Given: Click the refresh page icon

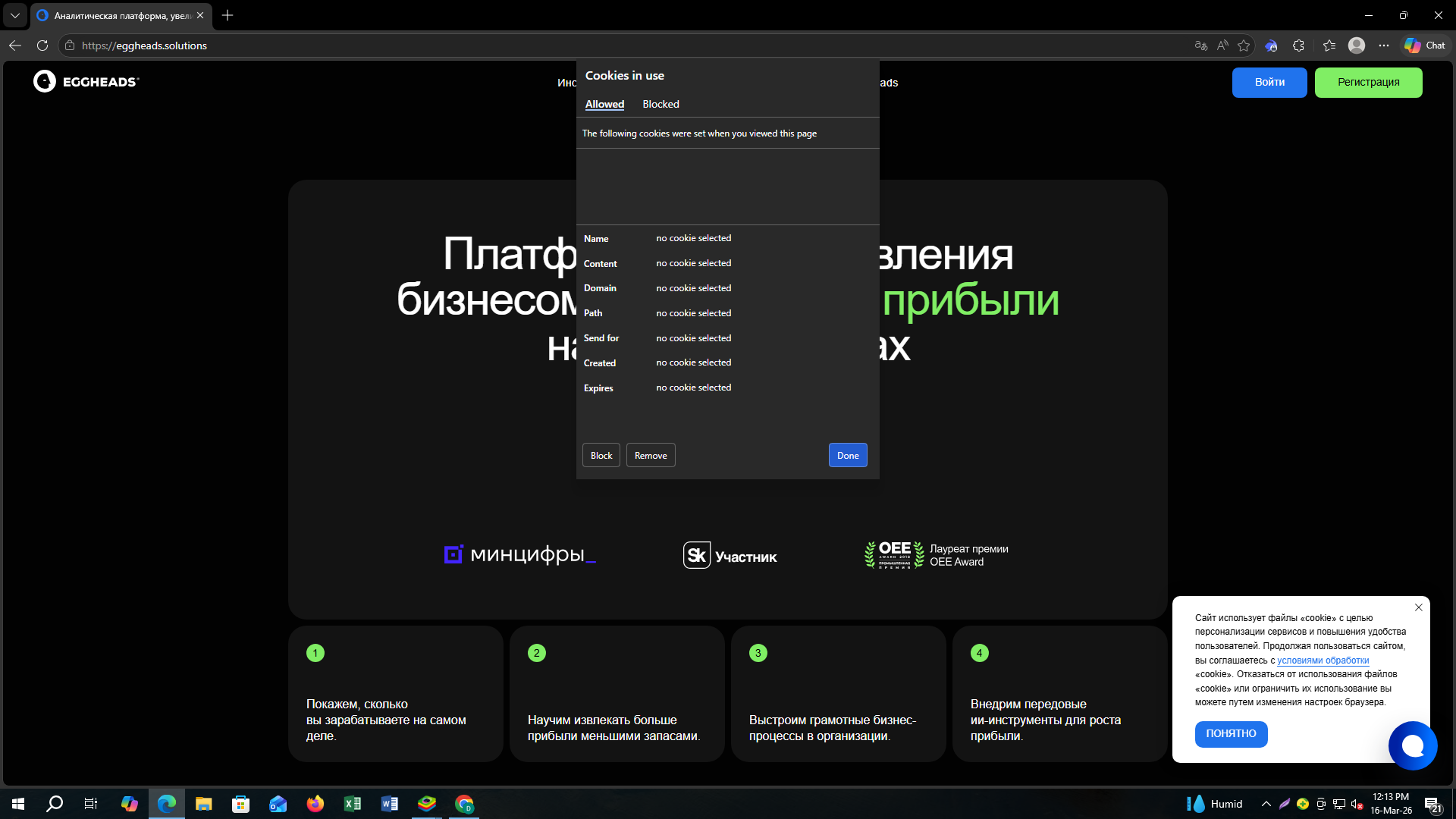Looking at the screenshot, I should [42, 45].
